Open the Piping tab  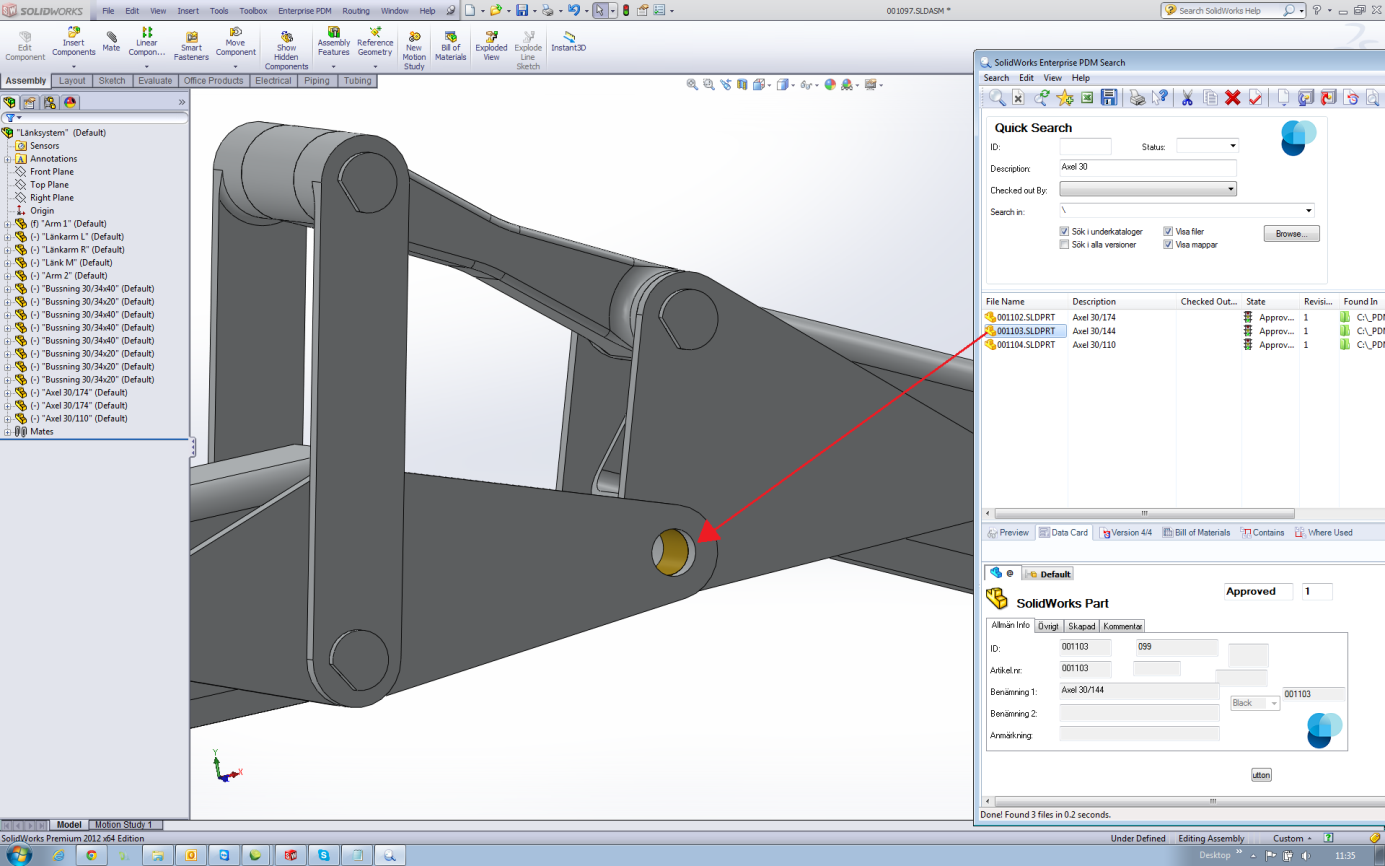point(316,81)
